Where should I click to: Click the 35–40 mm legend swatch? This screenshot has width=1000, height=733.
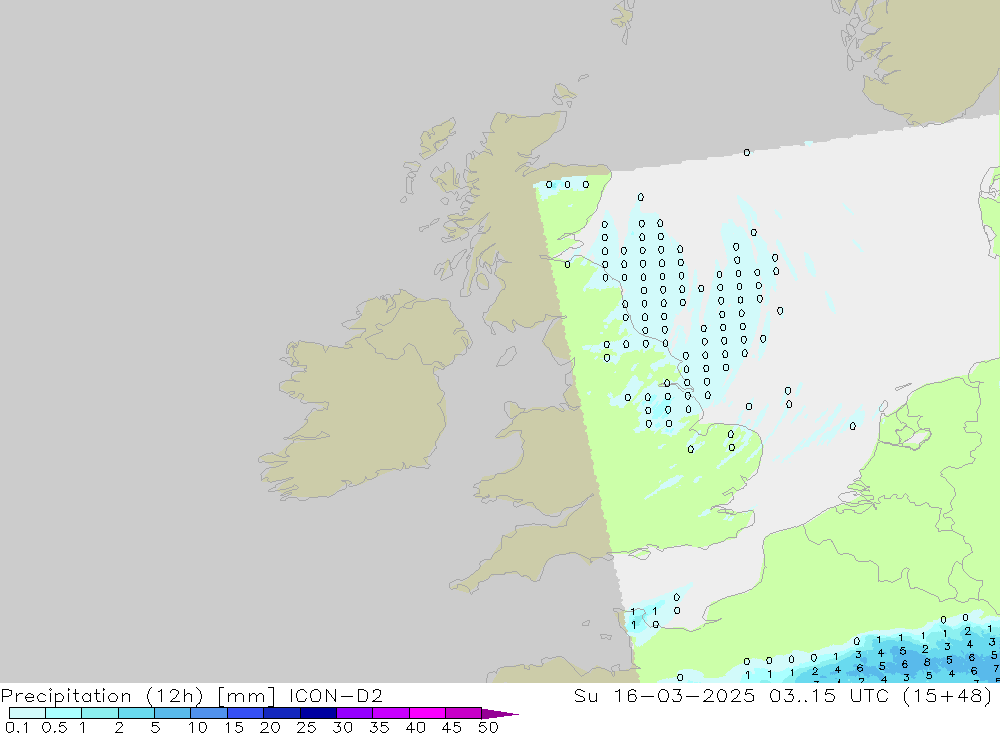pos(391,713)
